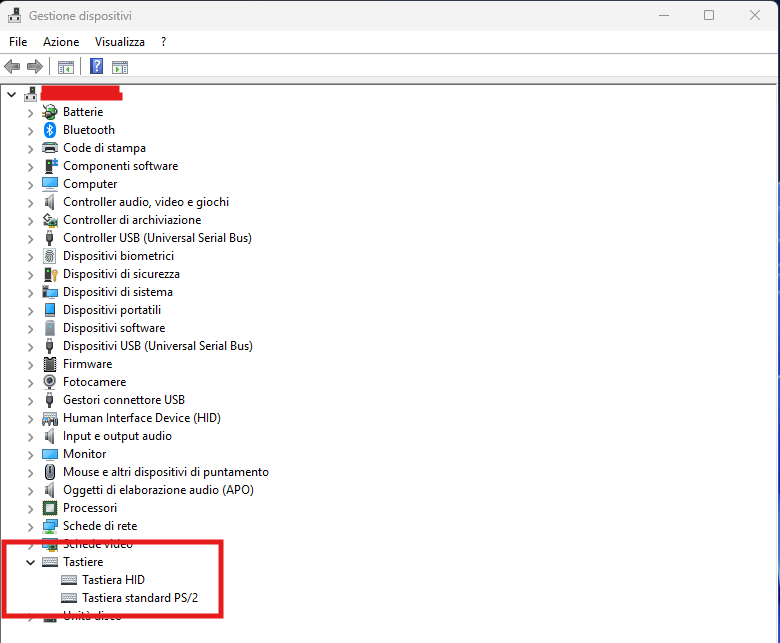Click the Forward arrow toolbar icon
The width and height of the screenshot is (780, 643).
pos(35,66)
